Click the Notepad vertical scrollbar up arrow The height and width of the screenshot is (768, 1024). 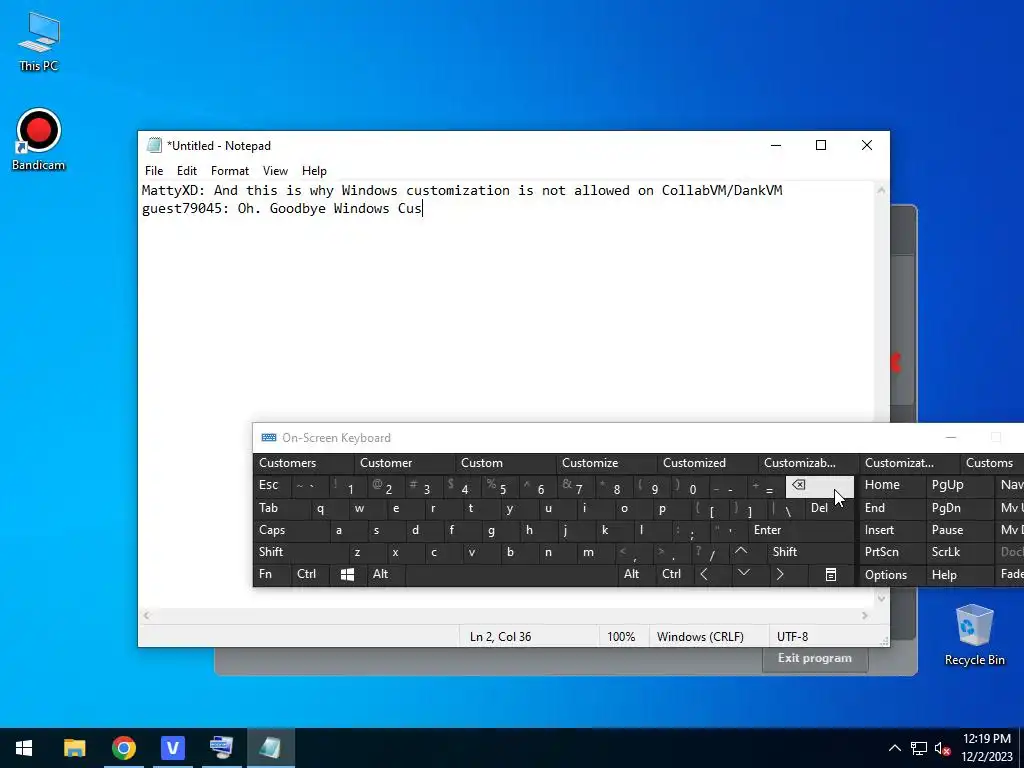882,191
